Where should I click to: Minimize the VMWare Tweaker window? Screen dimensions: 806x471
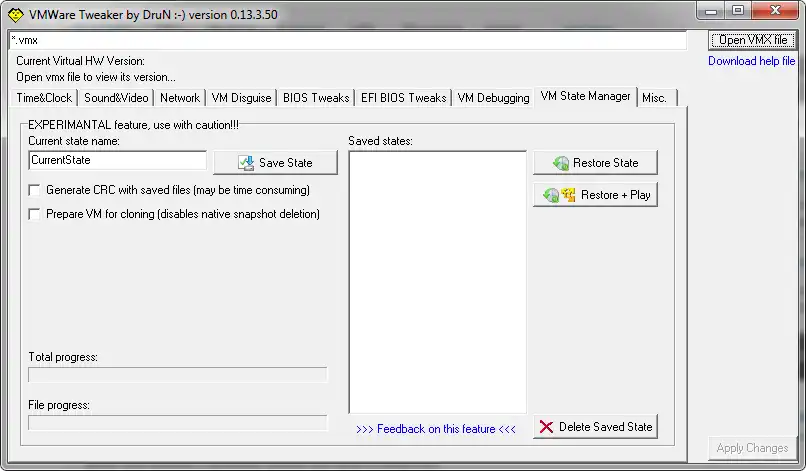[x=711, y=11]
